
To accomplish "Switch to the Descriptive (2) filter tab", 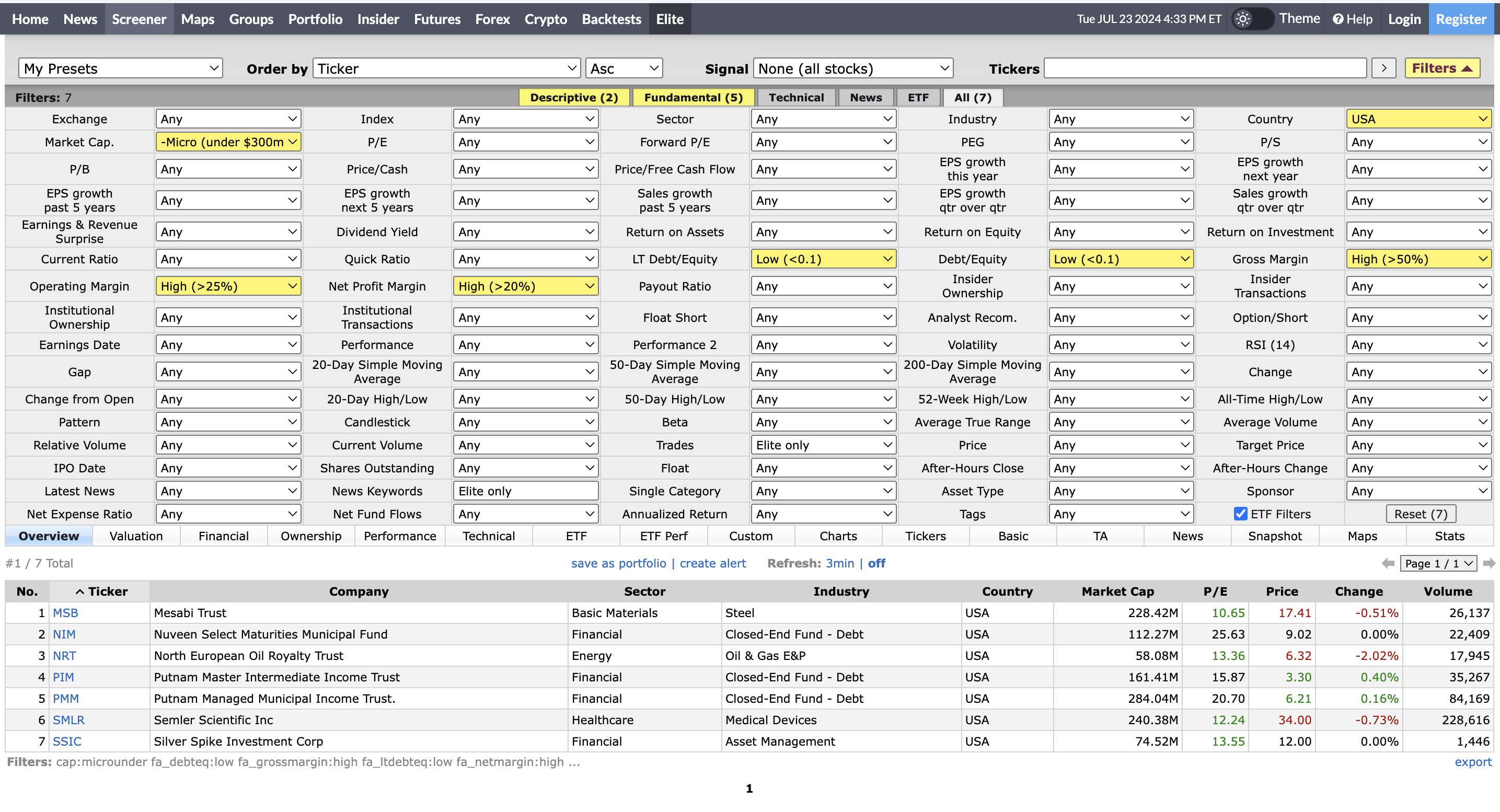I will [x=573, y=97].
